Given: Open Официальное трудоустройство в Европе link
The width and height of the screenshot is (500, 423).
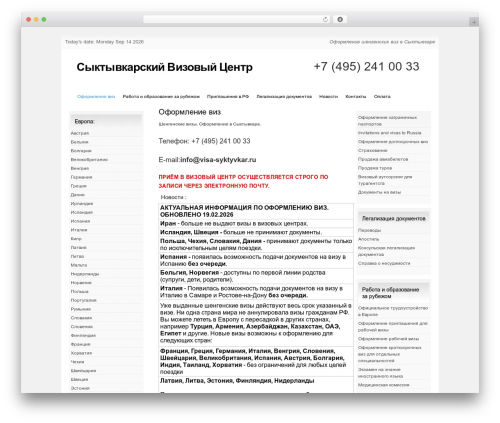Looking at the screenshot, I should (x=393, y=311).
